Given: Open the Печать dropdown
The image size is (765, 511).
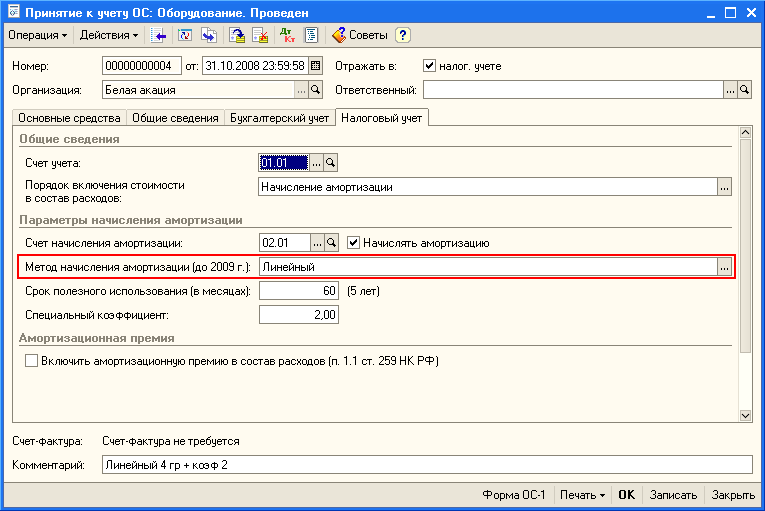Looking at the screenshot, I should [583, 495].
